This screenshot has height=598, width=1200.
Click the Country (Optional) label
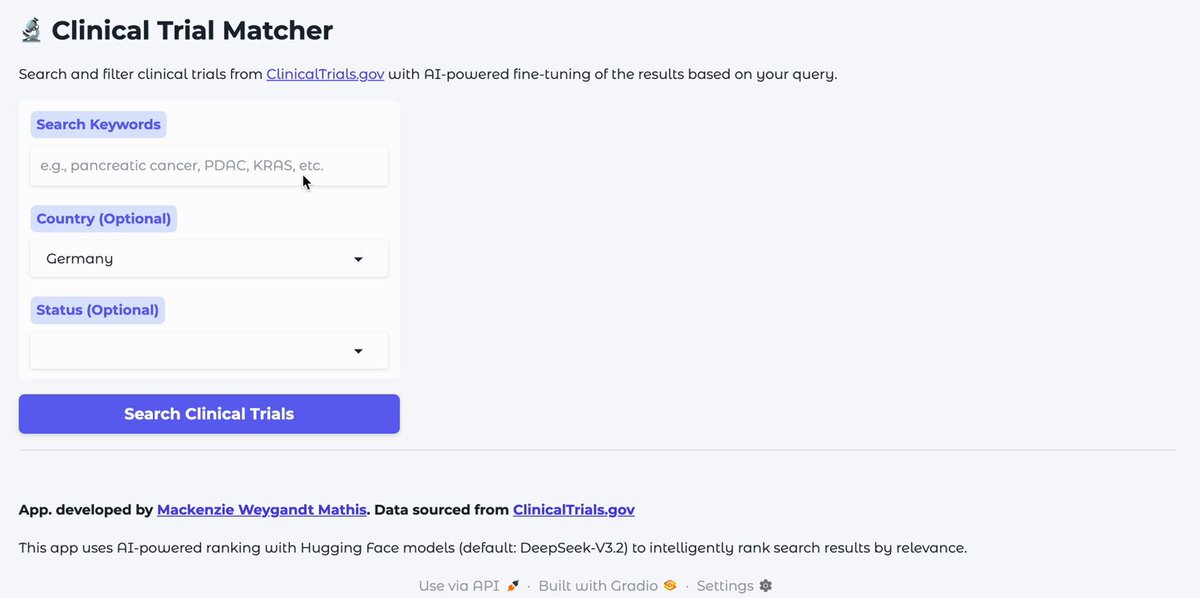tap(104, 219)
